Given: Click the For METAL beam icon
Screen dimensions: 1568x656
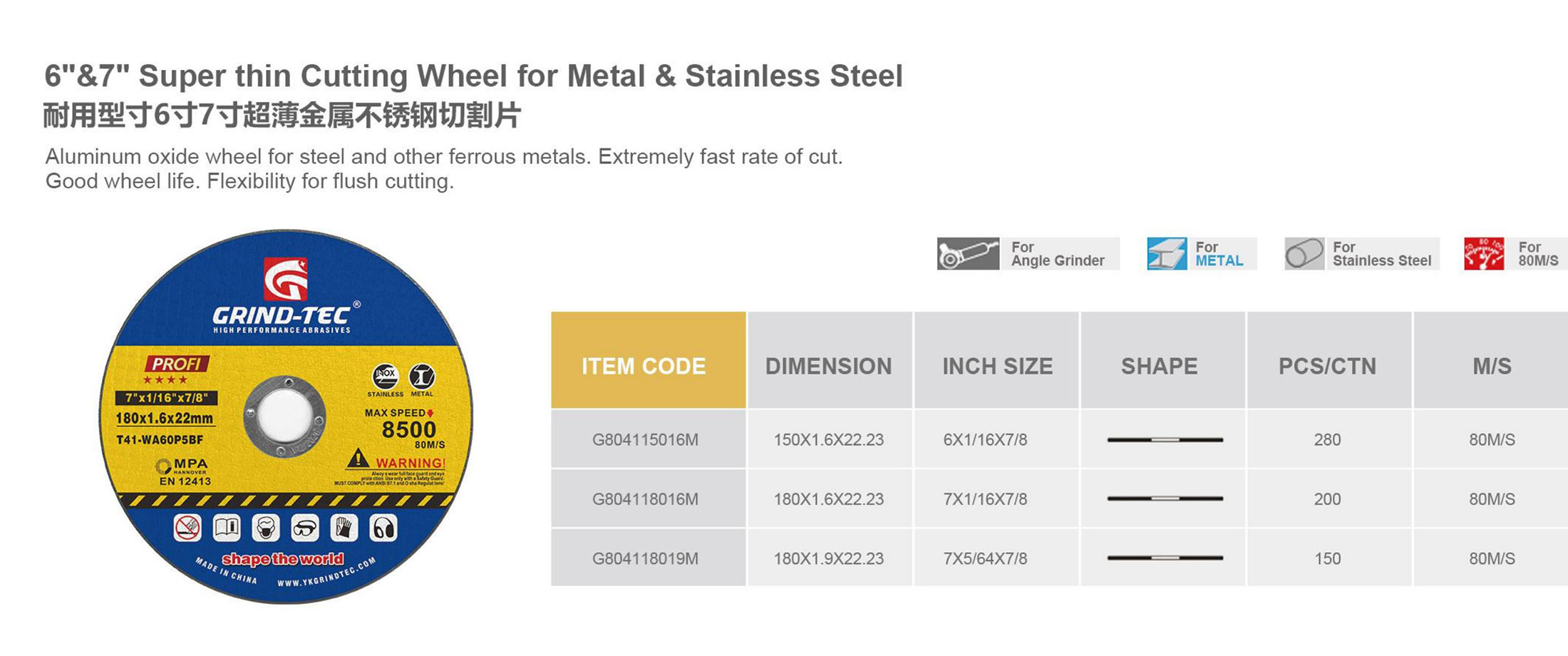Looking at the screenshot, I should pyautogui.click(x=1167, y=254).
